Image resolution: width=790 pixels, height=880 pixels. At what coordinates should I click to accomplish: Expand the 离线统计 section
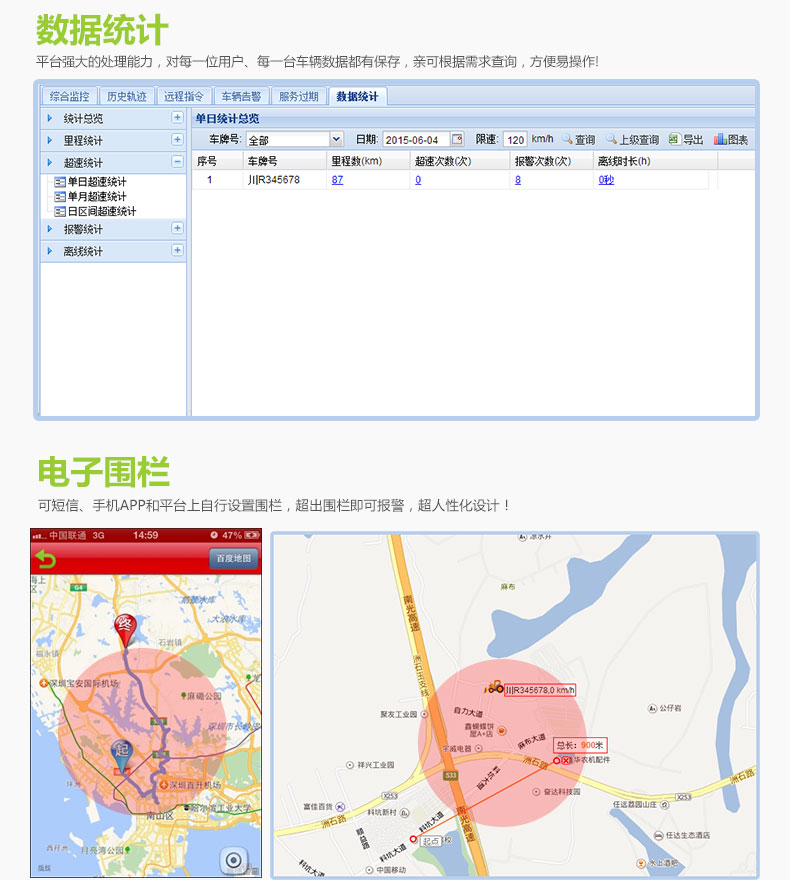pos(177,251)
